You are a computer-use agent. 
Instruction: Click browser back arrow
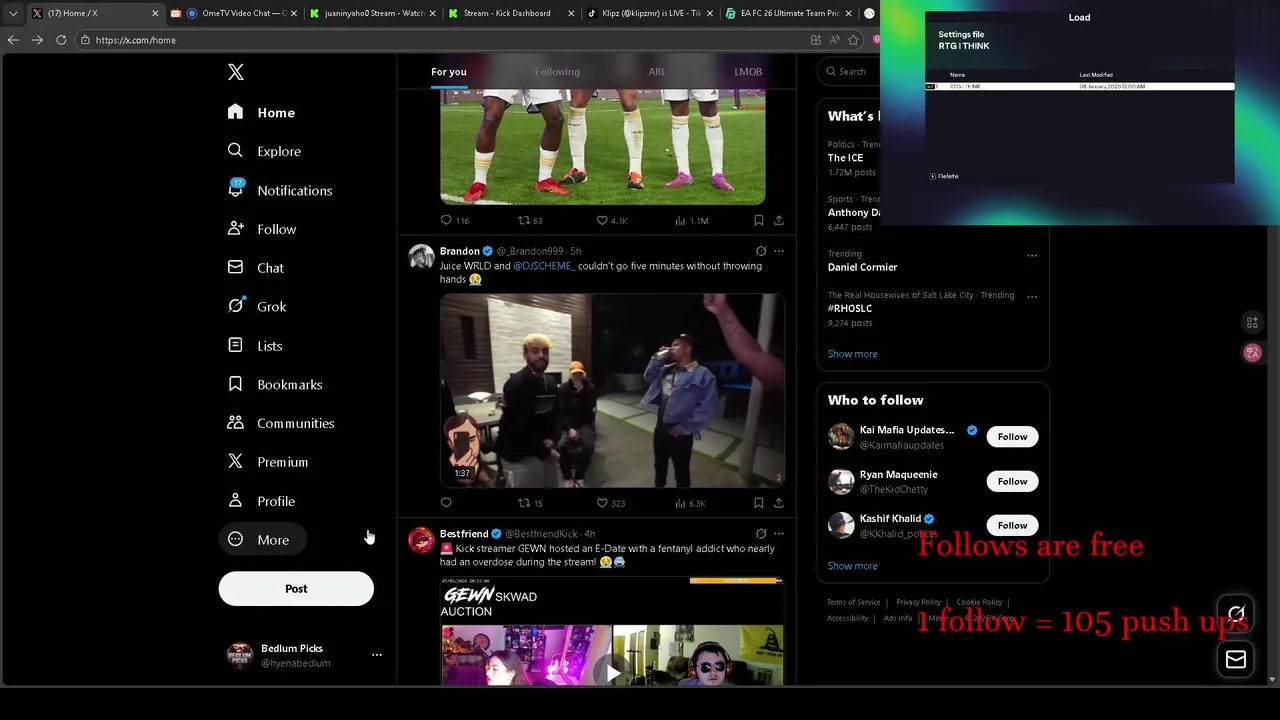13,40
